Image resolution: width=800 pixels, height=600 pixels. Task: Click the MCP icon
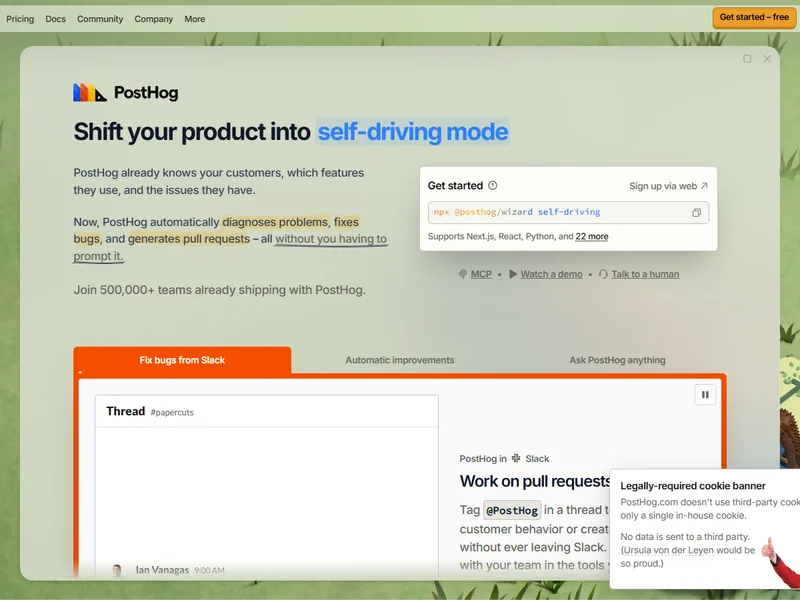(463, 274)
